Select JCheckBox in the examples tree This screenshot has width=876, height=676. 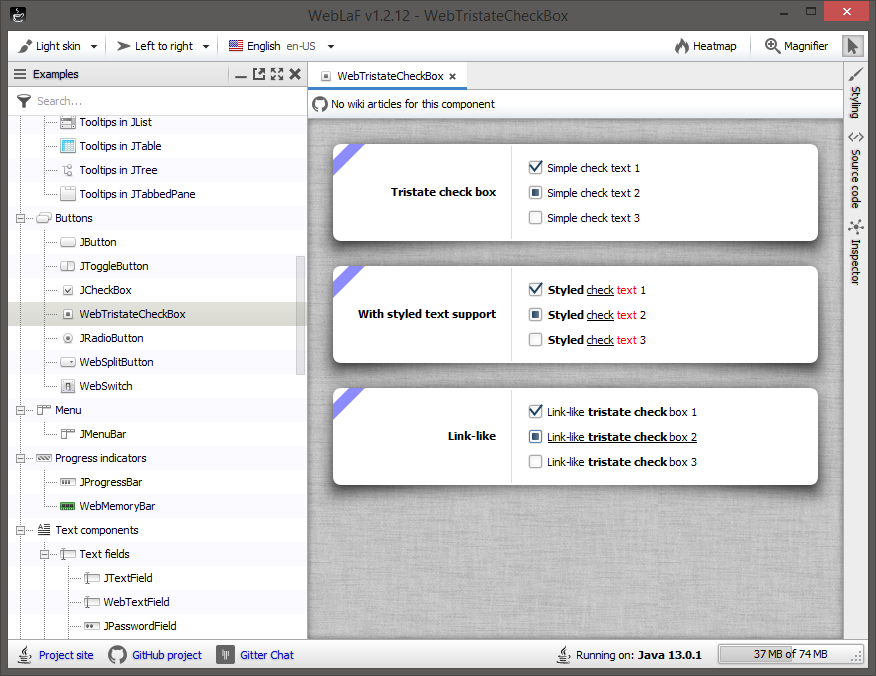coord(106,290)
